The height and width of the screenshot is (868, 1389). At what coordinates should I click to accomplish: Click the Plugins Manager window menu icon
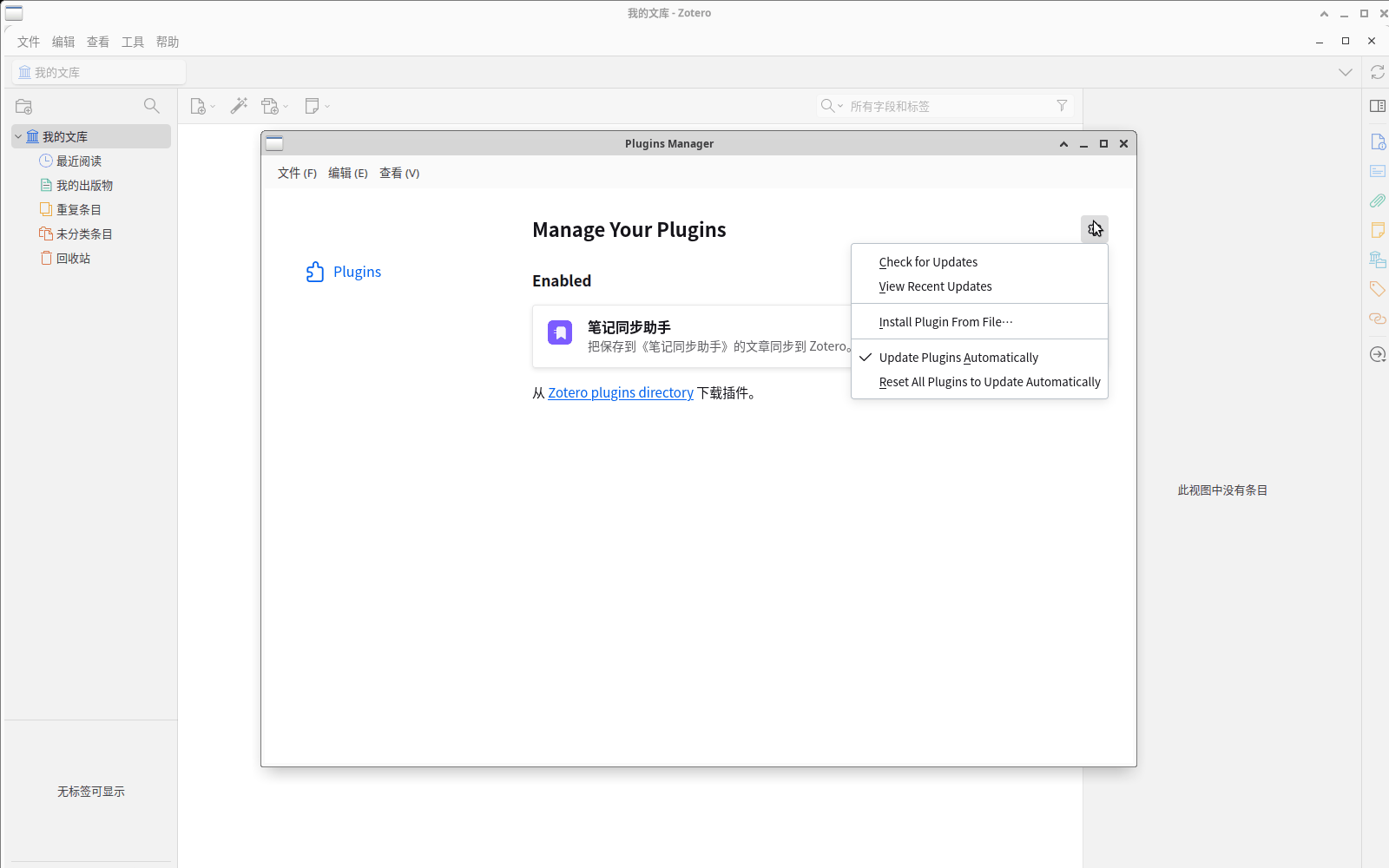274,143
